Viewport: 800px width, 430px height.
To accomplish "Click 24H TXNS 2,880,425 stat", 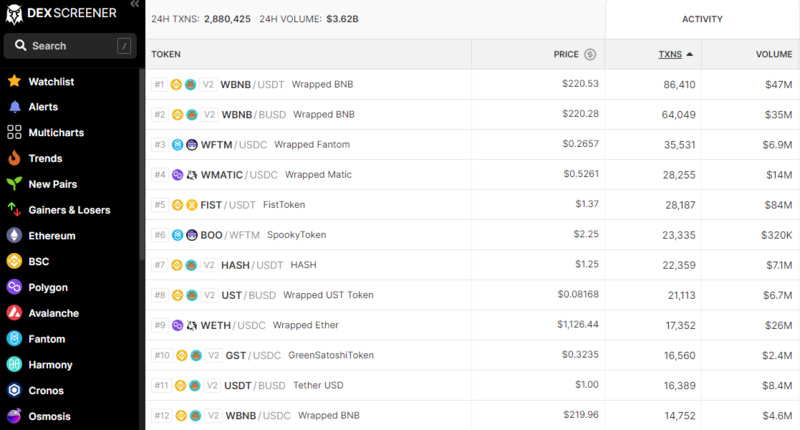I will (201, 19).
